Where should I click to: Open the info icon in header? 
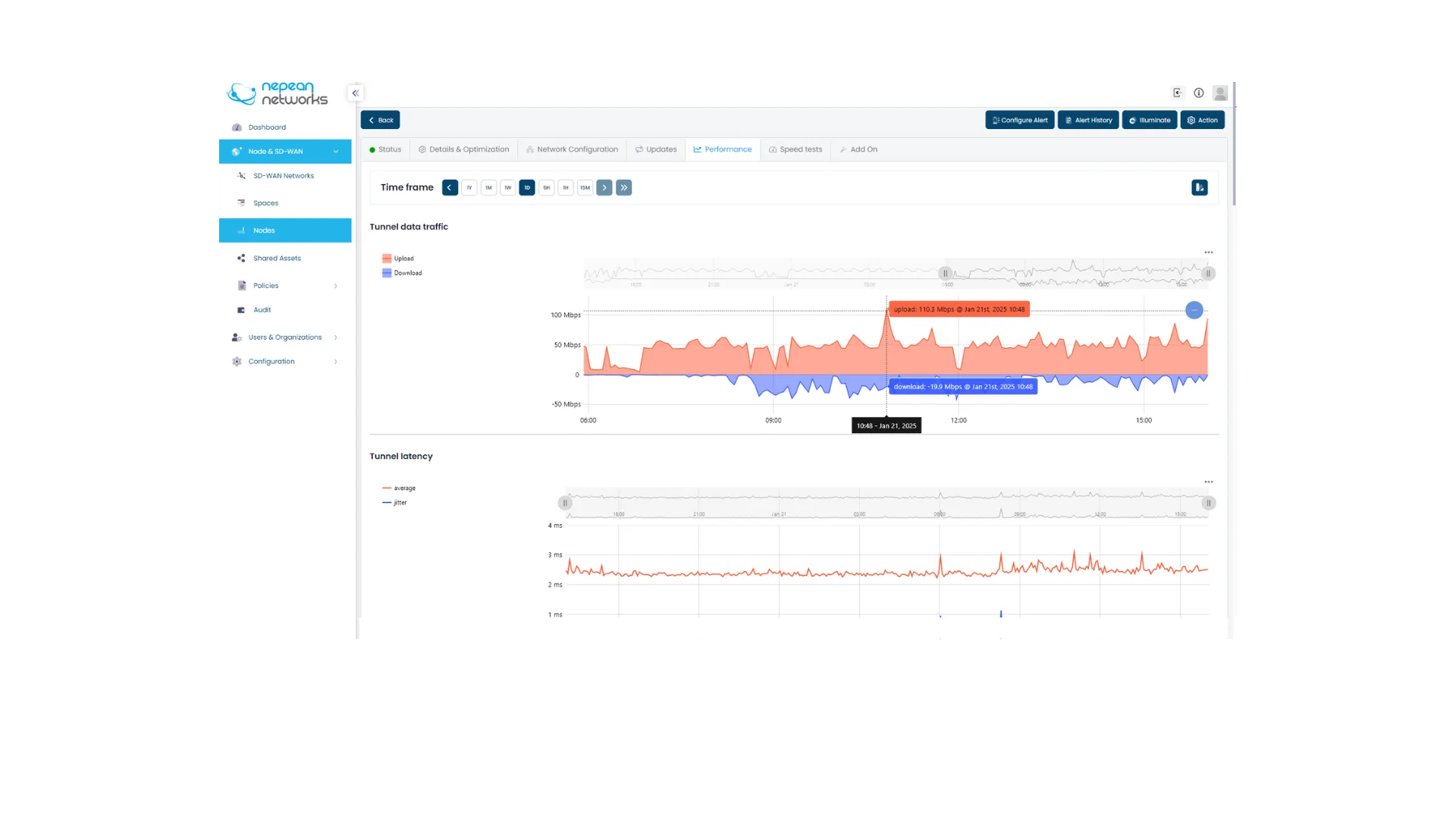pyautogui.click(x=1199, y=93)
